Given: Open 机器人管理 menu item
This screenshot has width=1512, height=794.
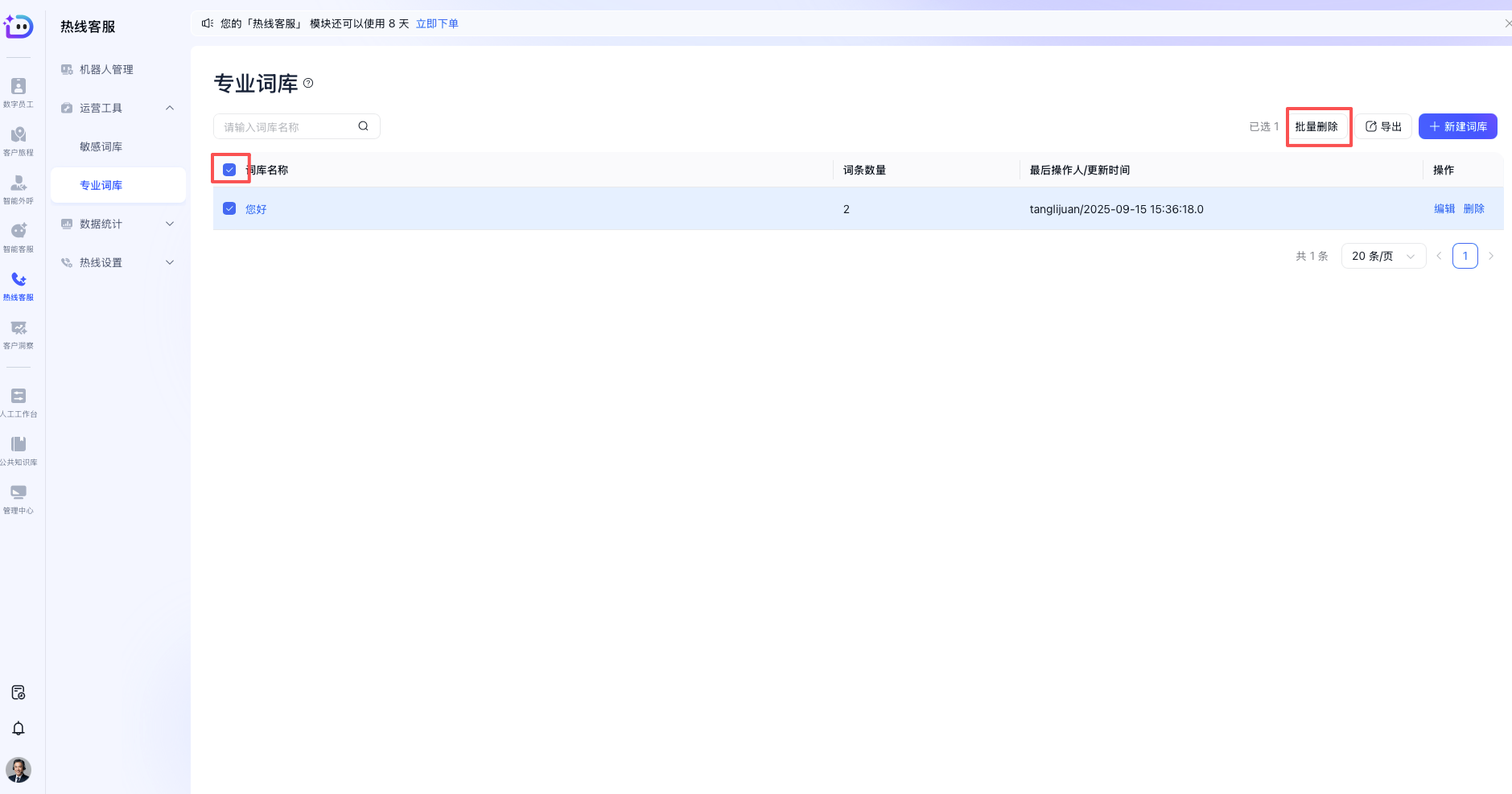Looking at the screenshot, I should pos(106,69).
